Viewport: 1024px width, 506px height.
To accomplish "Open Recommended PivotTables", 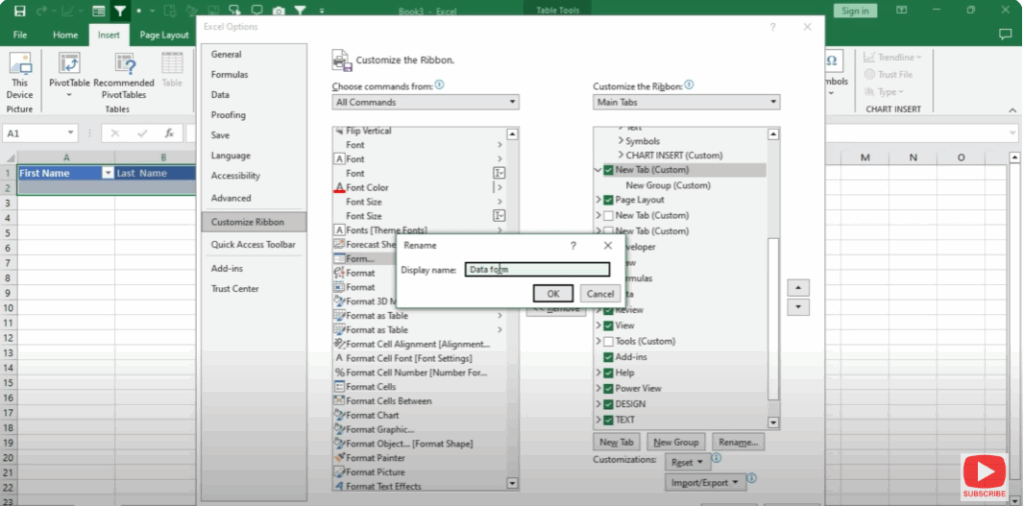I will pyautogui.click(x=124, y=77).
